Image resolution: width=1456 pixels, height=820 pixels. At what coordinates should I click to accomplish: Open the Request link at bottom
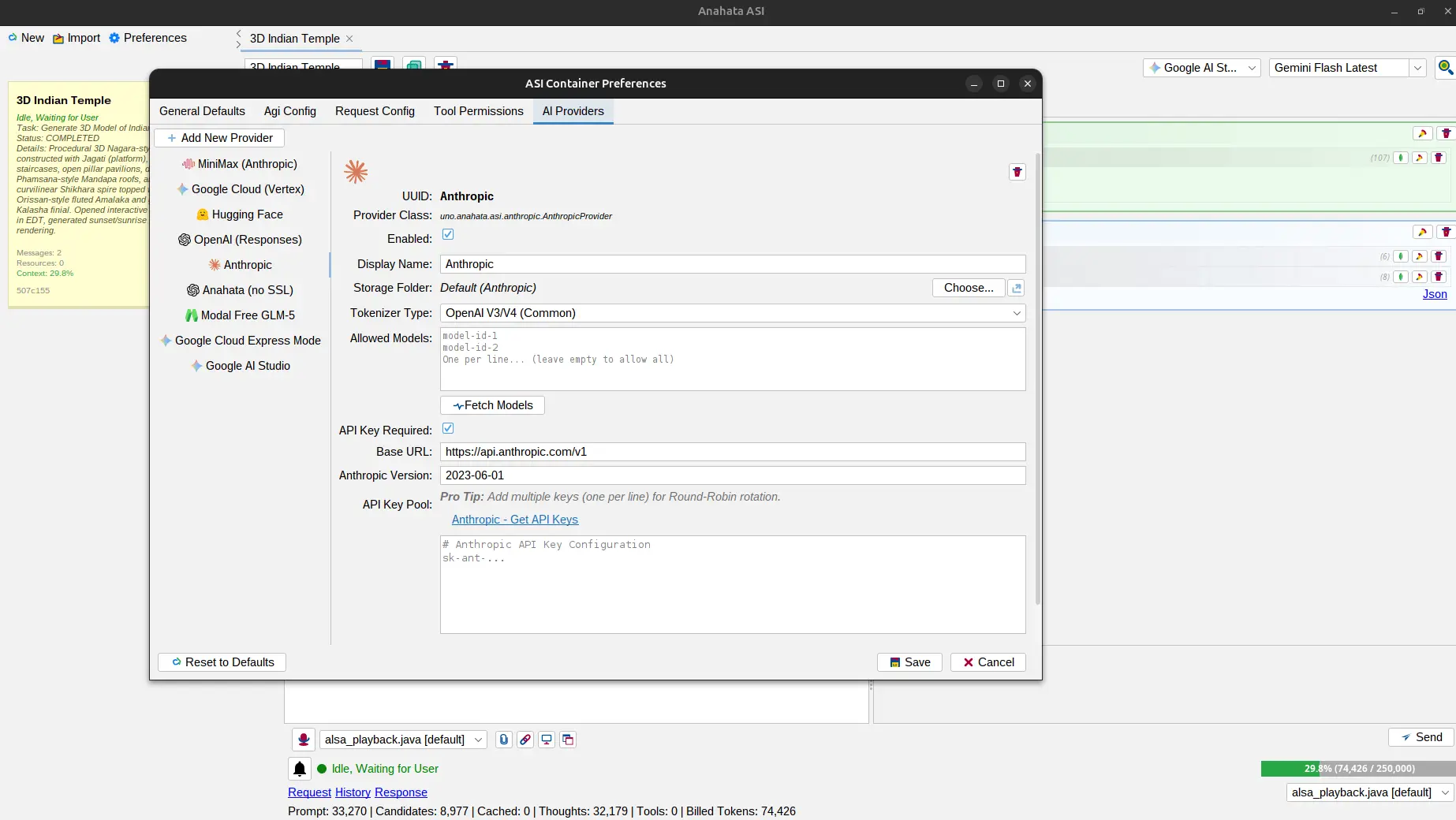click(x=309, y=792)
